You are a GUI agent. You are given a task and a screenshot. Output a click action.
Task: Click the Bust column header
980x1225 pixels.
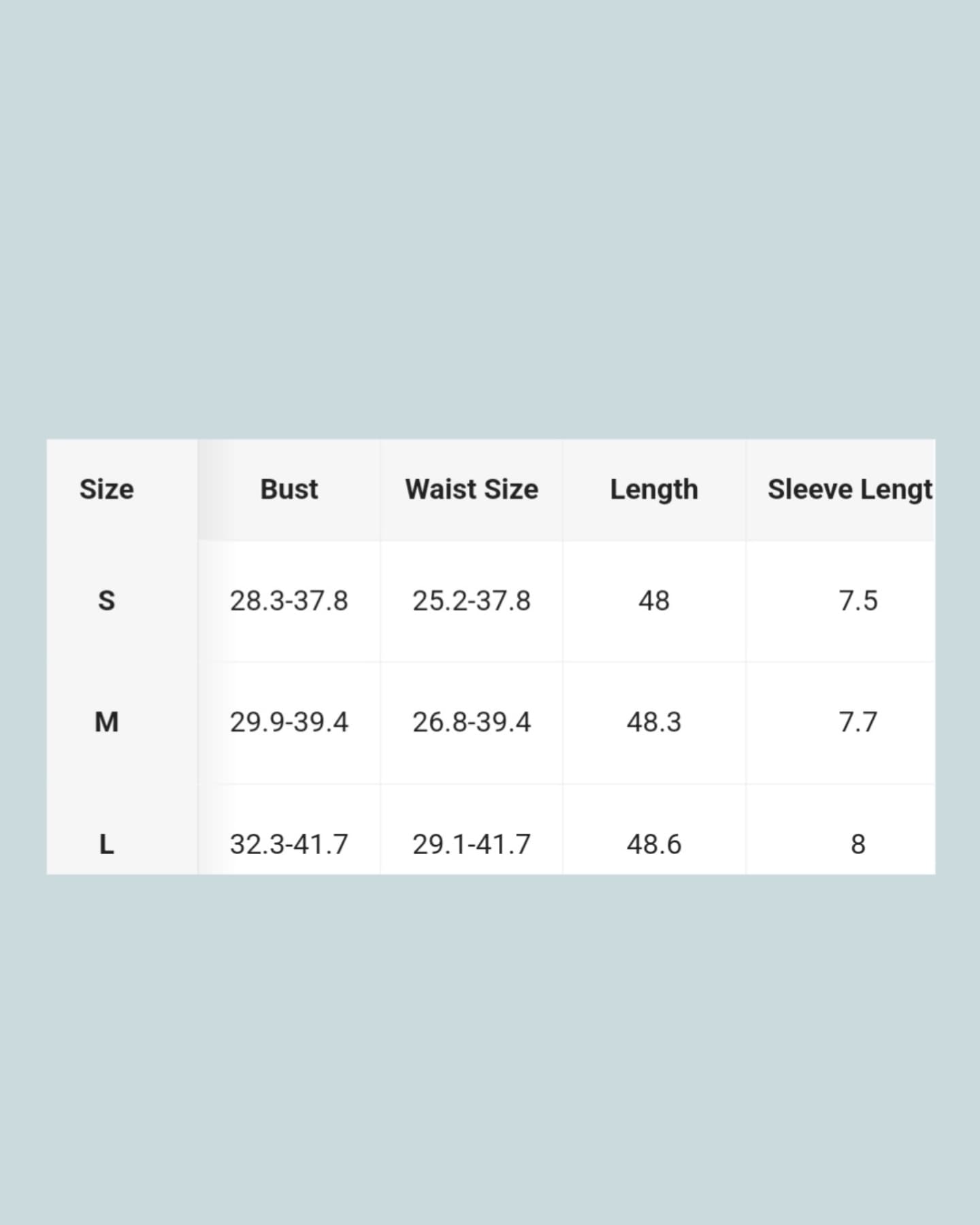289,489
